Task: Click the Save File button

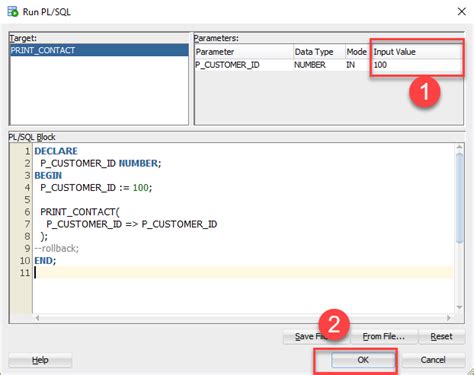Action: pos(316,337)
